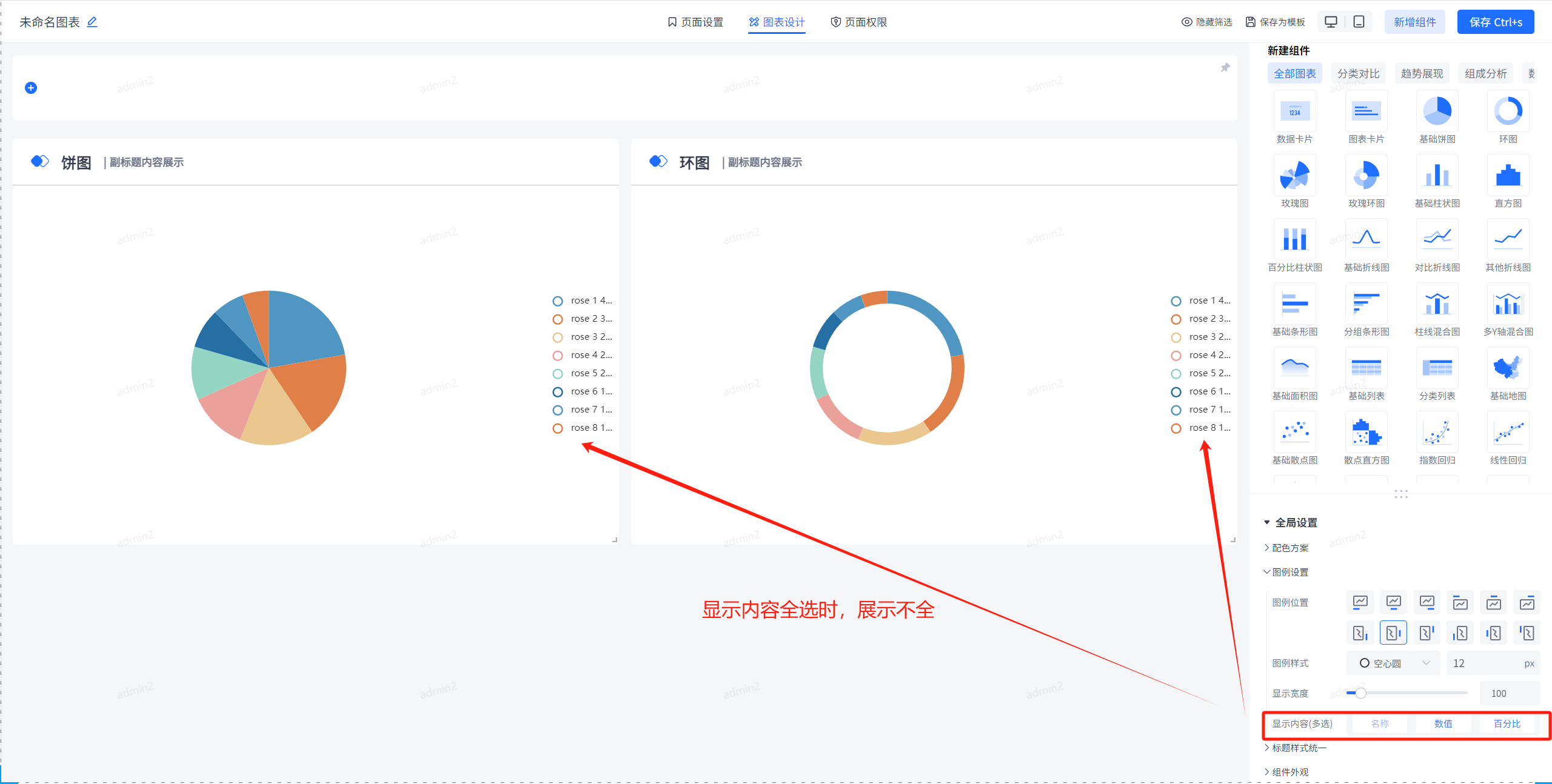
Task: Click the 新增组件 button
Action: point(1414,22)
